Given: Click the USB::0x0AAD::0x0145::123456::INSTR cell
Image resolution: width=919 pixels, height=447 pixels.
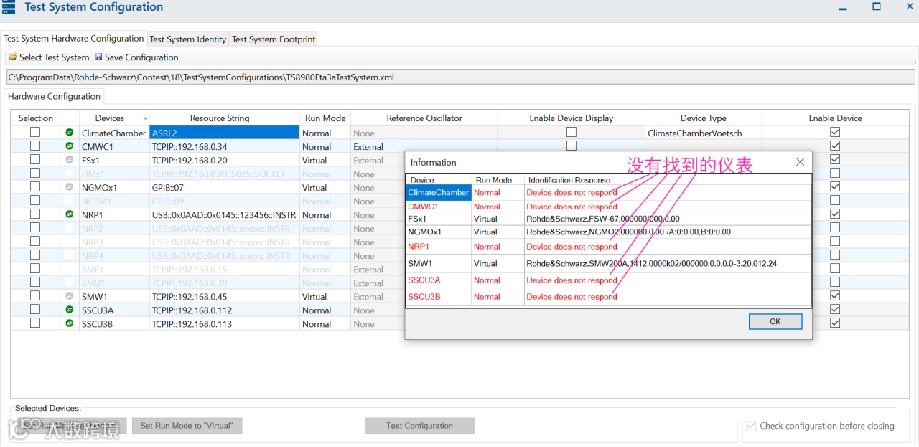Looking at the screenshot, I should point(224,215).
